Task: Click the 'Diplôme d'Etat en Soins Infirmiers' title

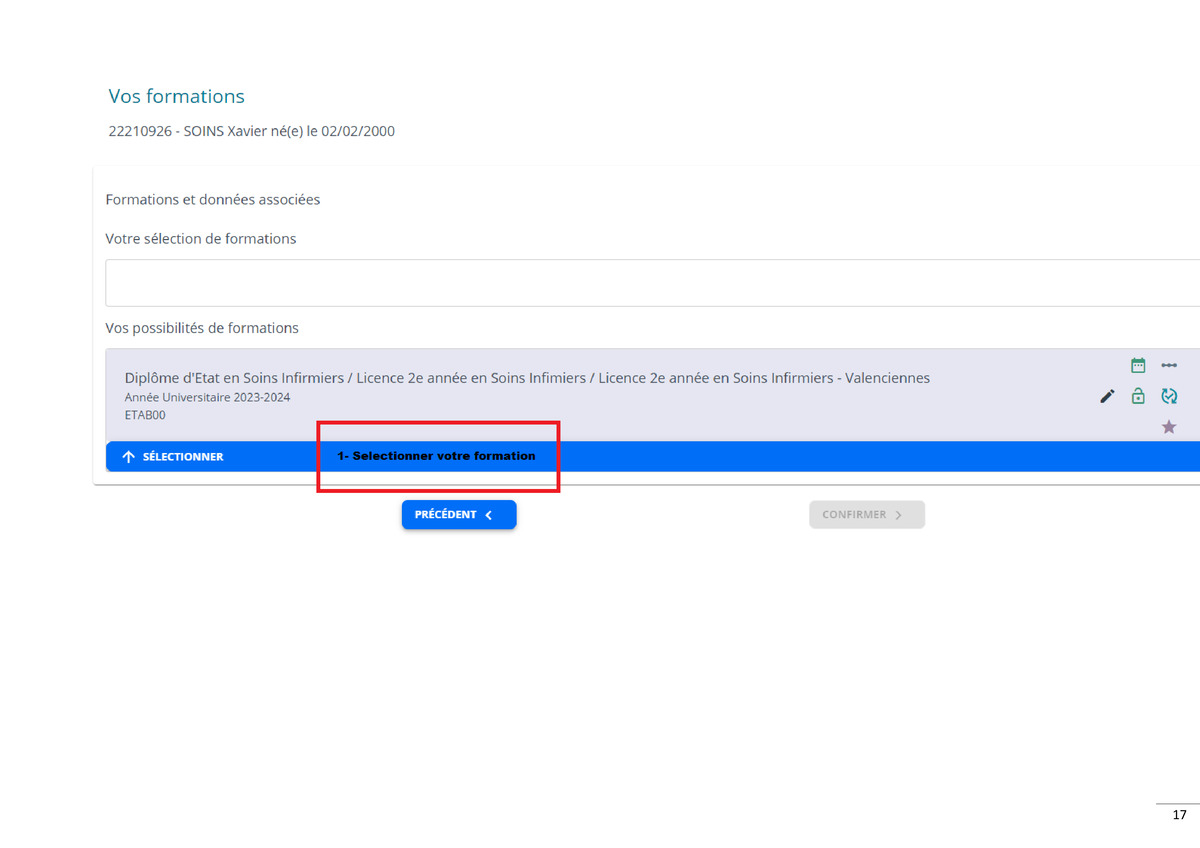Action: point(527,378)
